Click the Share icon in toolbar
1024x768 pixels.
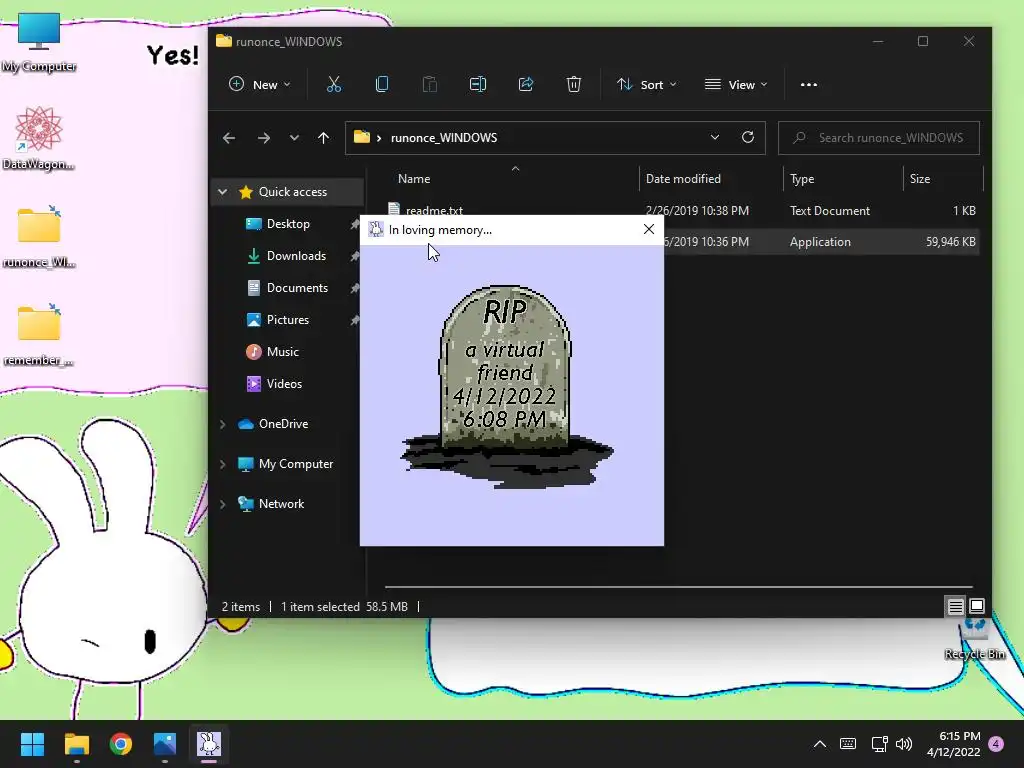(526, 84)
